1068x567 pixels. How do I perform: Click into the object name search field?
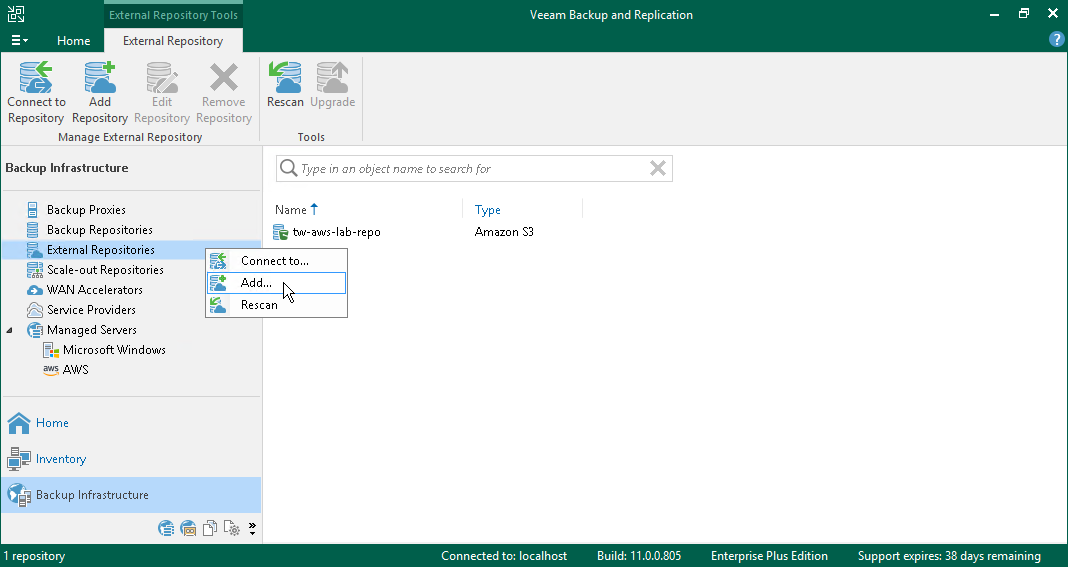tap(470, 169)
